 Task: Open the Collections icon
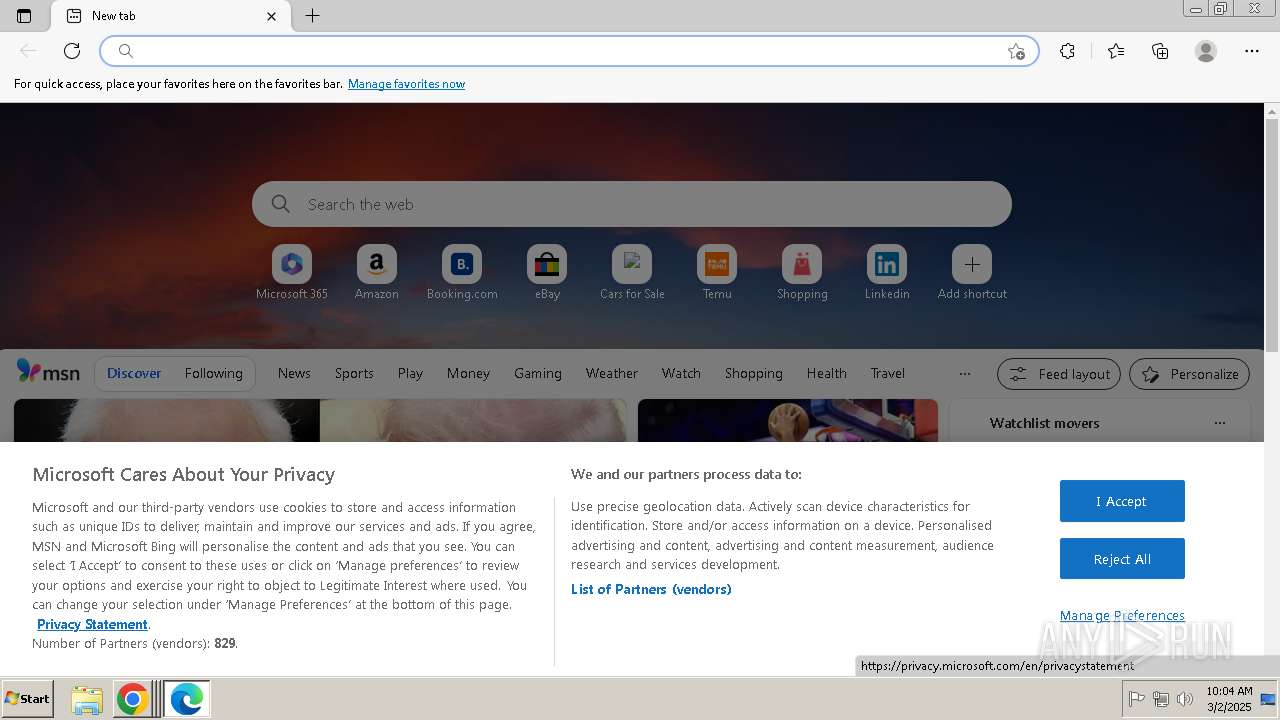coord(1160,51)
